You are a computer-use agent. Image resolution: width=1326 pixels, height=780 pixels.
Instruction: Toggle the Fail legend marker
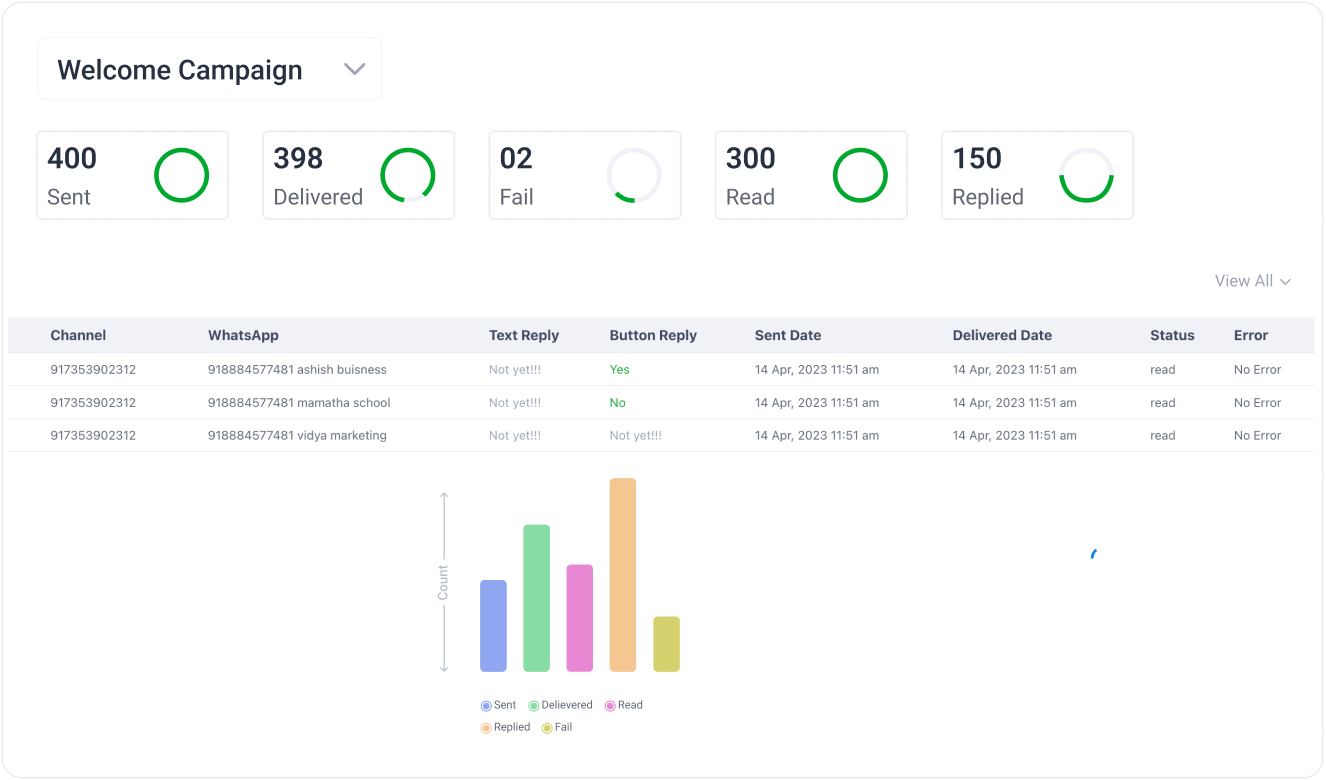(547, 728)
